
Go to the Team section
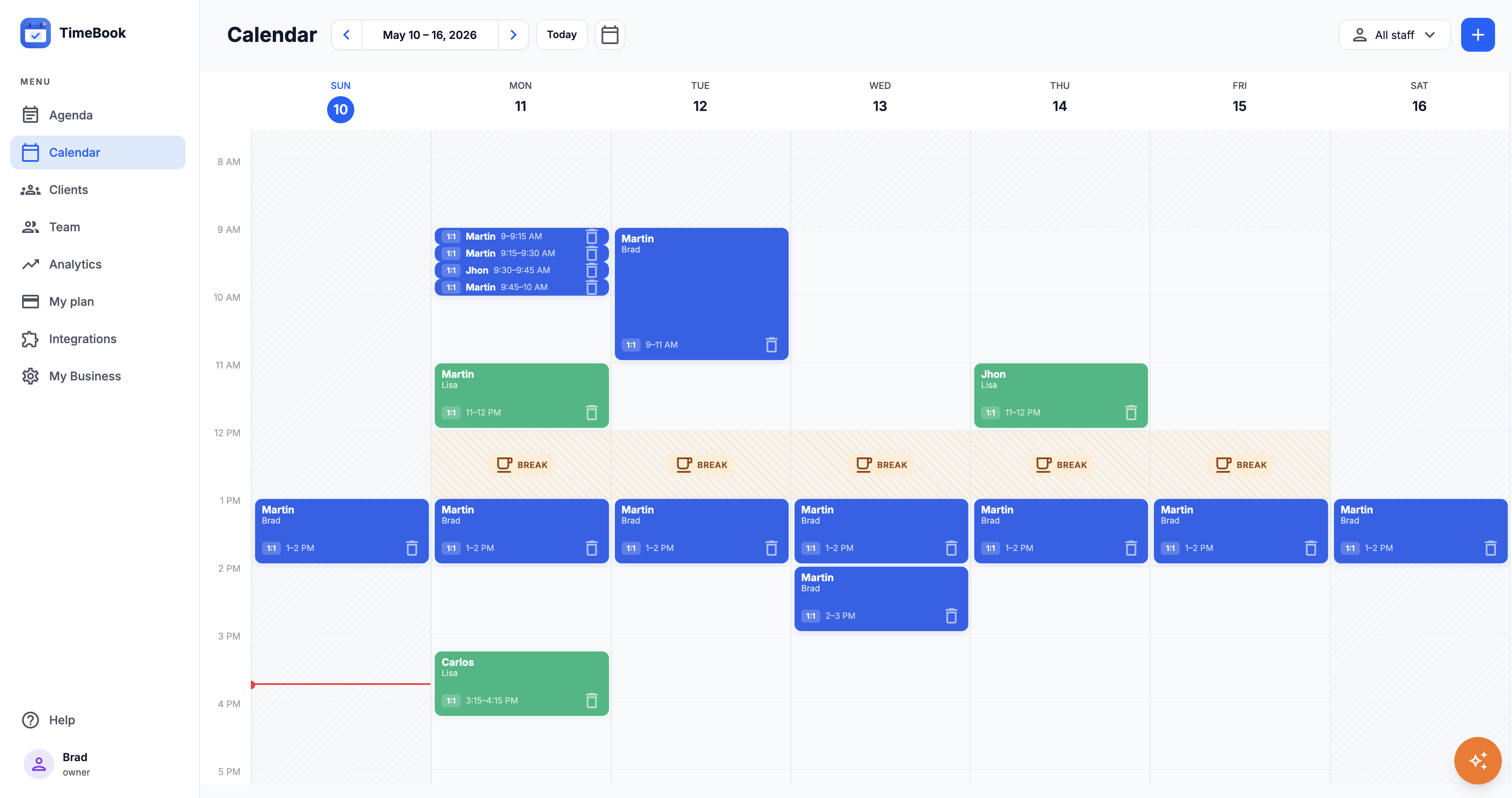coord(97,227)
